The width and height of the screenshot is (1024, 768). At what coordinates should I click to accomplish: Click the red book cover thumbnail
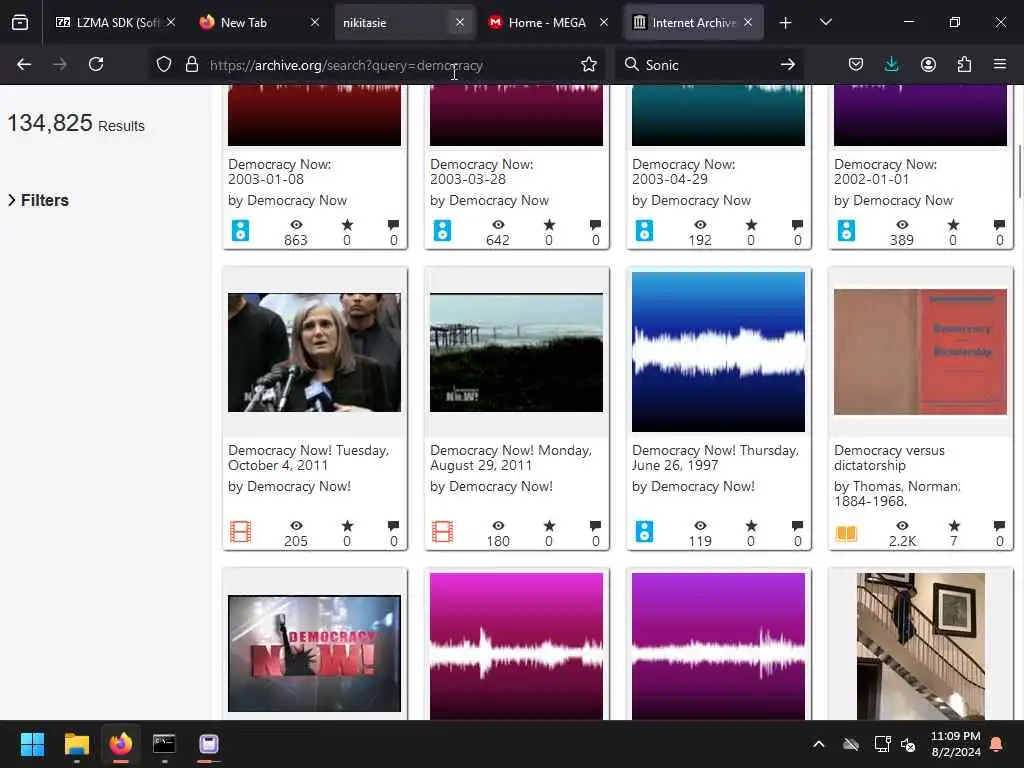(x=920, y=352)
